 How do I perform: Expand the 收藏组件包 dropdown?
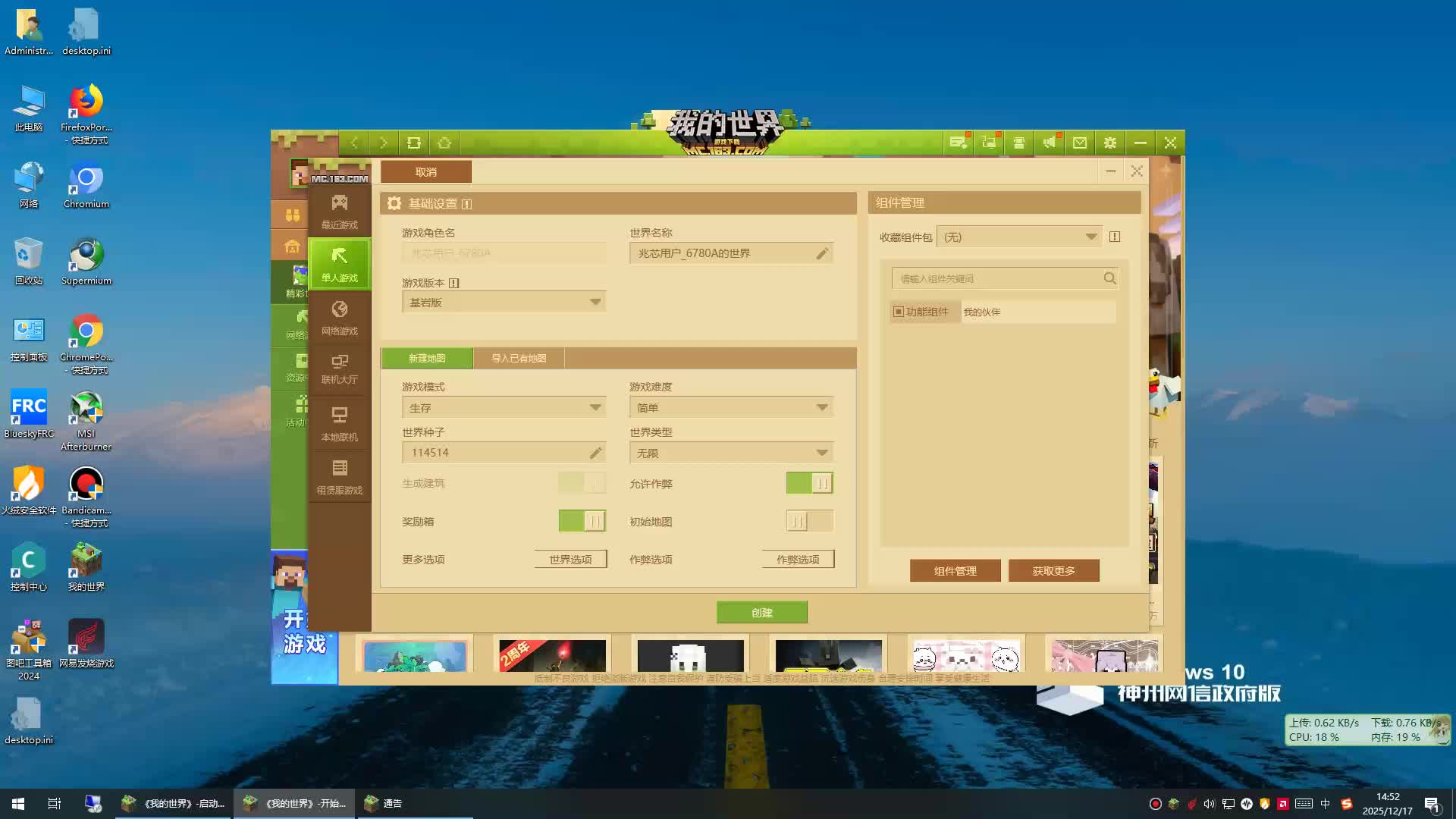[x=1018, y=237]
